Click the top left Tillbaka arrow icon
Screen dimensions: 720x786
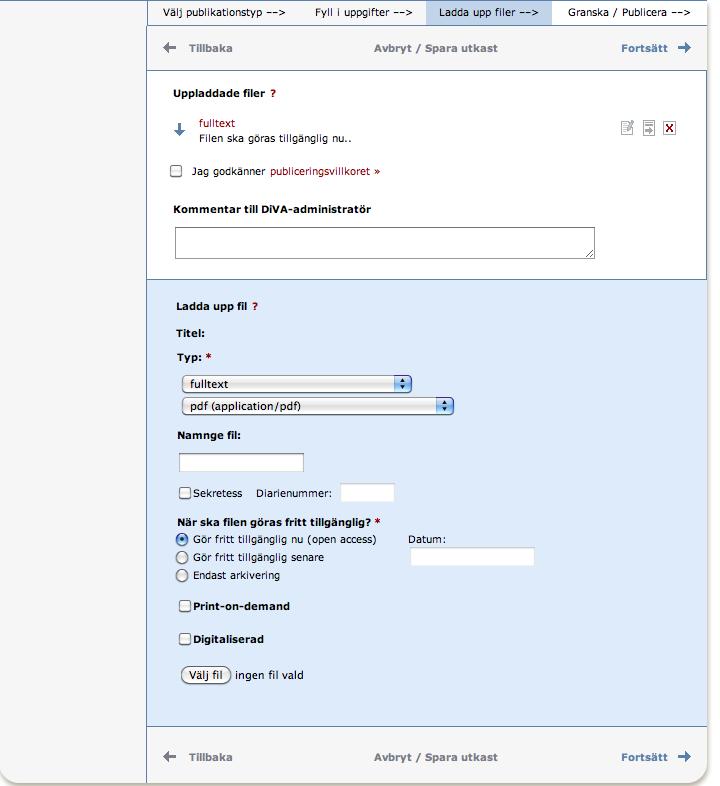click(169, 48)
